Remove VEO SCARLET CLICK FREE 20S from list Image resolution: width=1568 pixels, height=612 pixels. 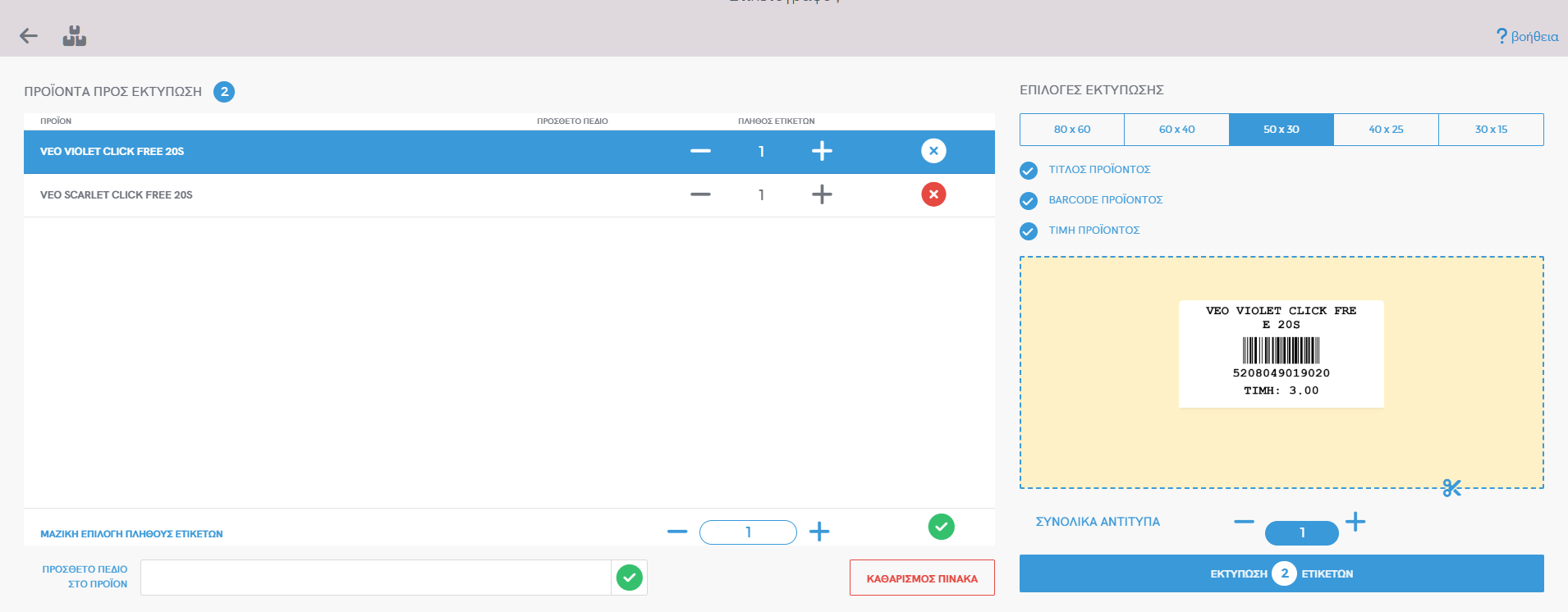pyautogui.click(x=933, y=194)
